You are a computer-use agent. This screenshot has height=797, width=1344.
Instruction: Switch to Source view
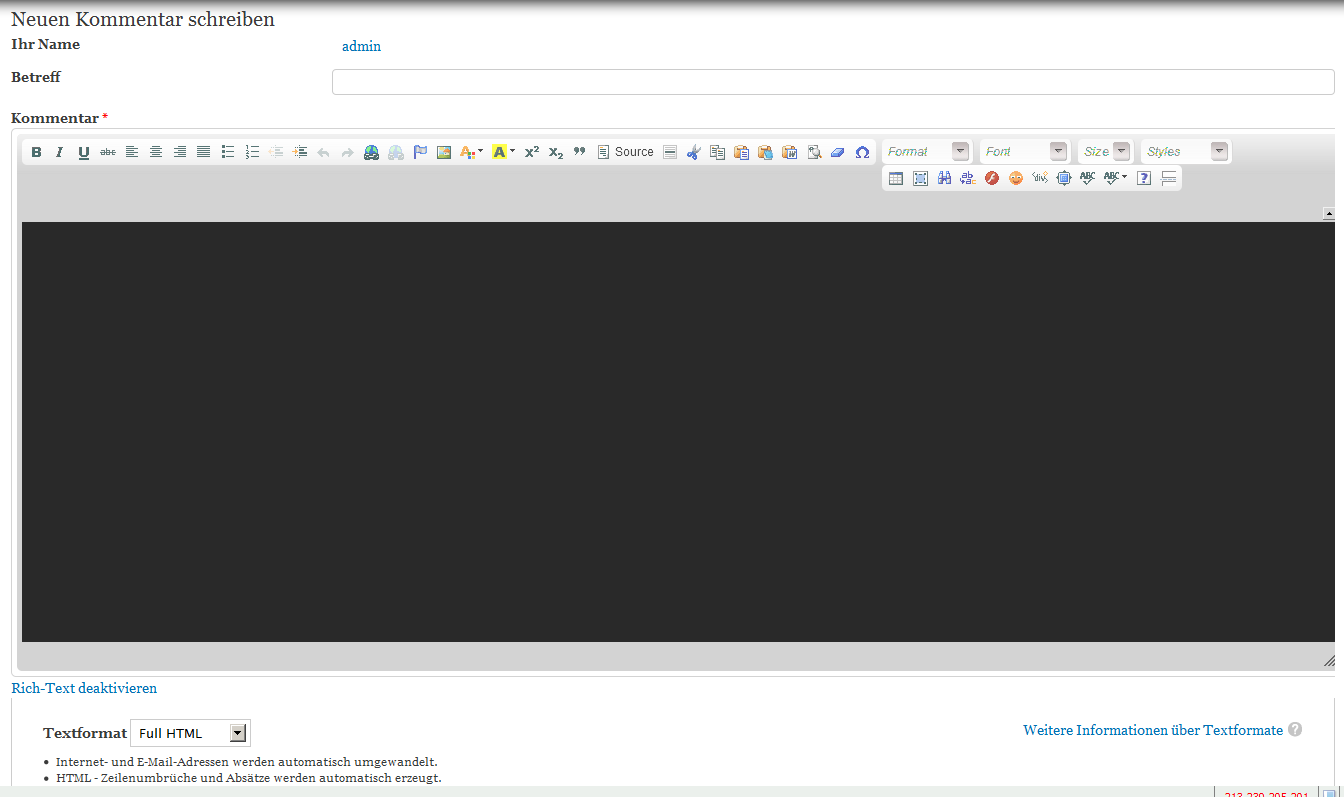[626, 152]
